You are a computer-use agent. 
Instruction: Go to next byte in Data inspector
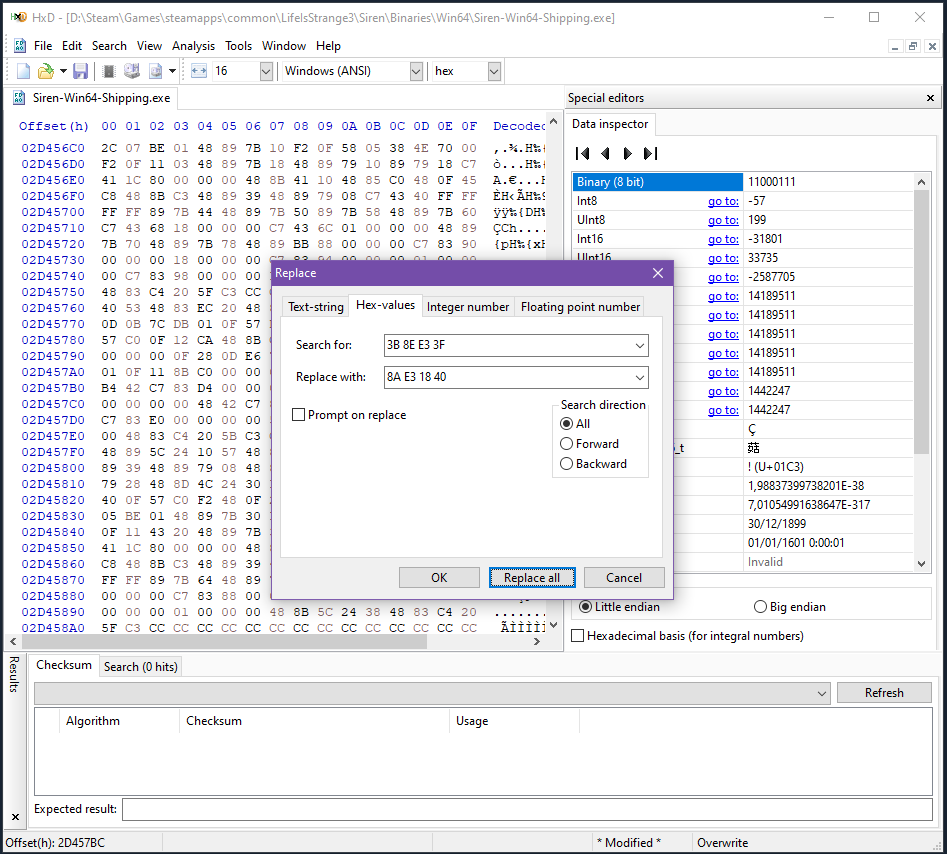[x=628, y=153]
